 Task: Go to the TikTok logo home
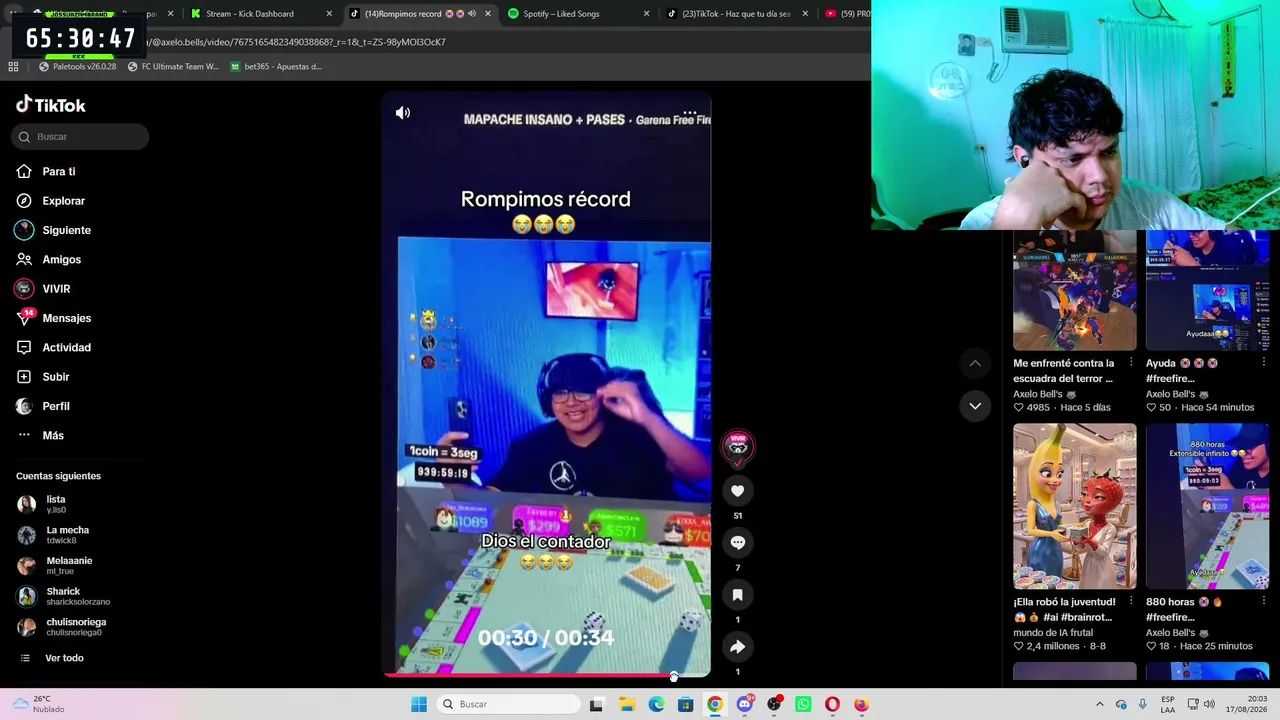(x=51, y=105)
